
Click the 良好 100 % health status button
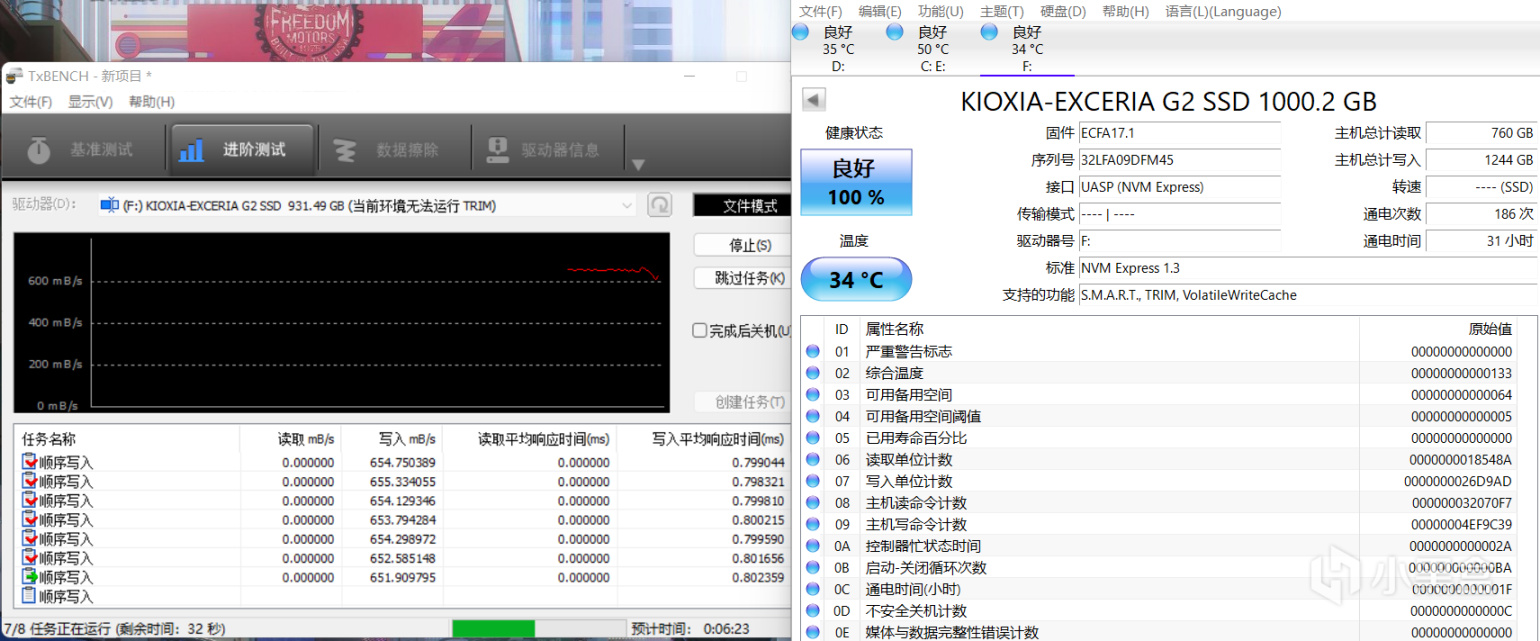[856, 182]
